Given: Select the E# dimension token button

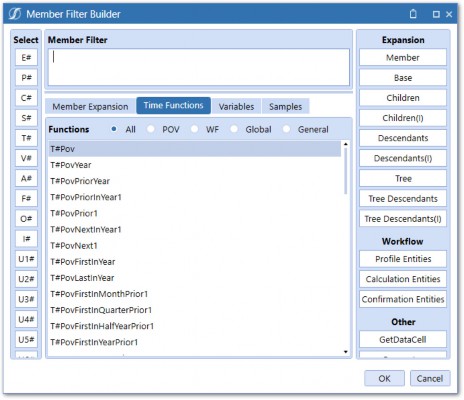Looking at the screenshot, I should [x=26, y=58].
